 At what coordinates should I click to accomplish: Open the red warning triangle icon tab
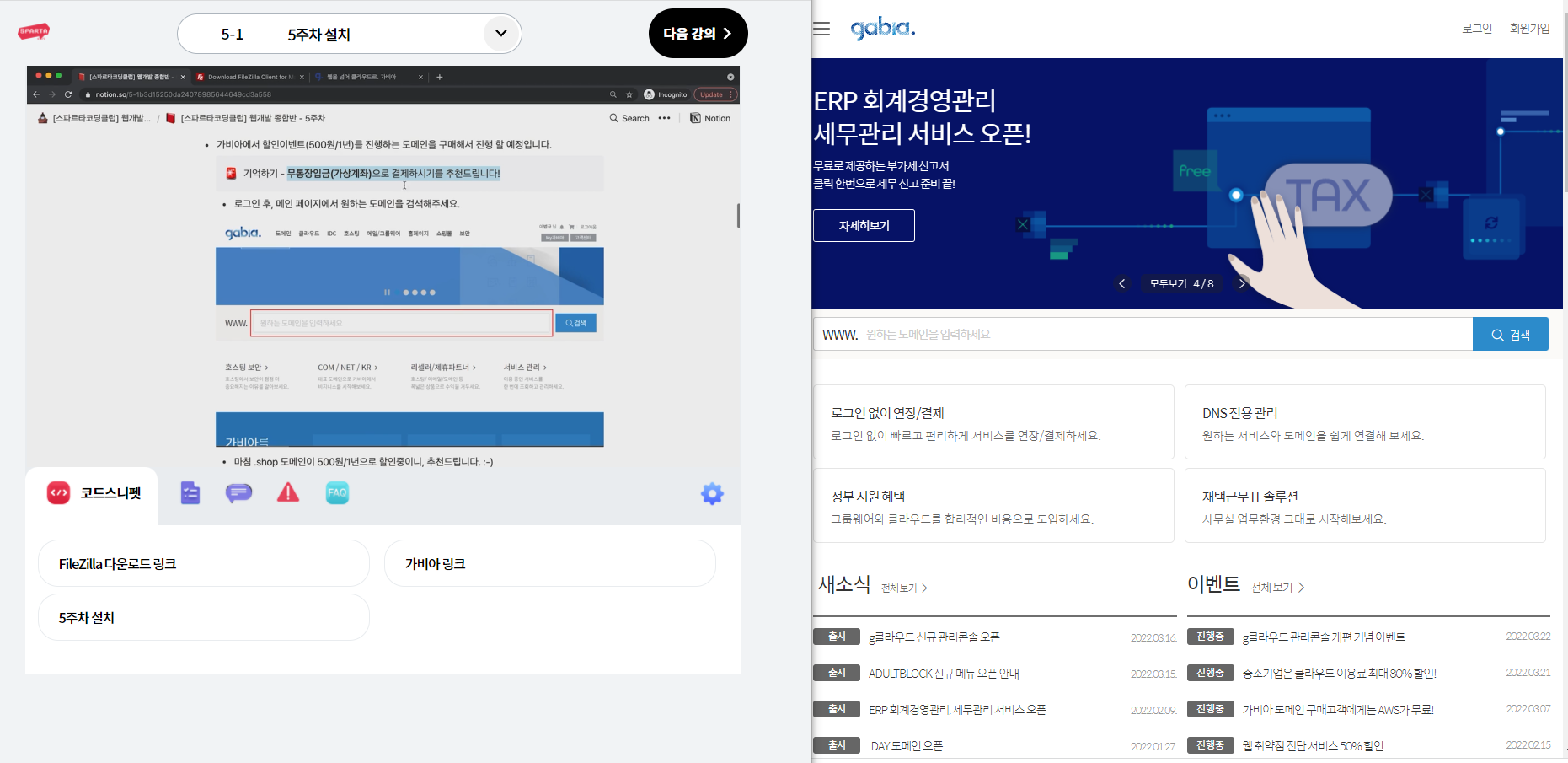tap(288, 492)
